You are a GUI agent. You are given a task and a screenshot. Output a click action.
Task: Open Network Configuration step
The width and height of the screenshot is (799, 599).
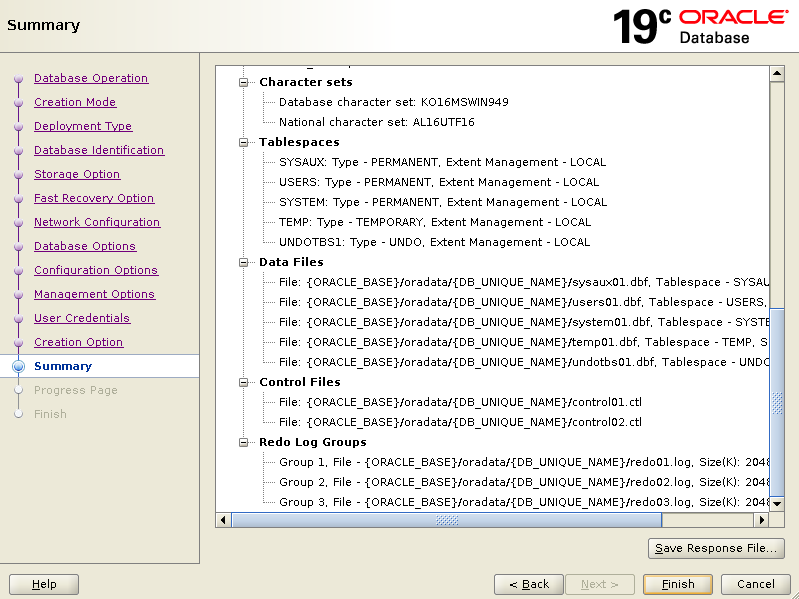(x=97, y=222)
